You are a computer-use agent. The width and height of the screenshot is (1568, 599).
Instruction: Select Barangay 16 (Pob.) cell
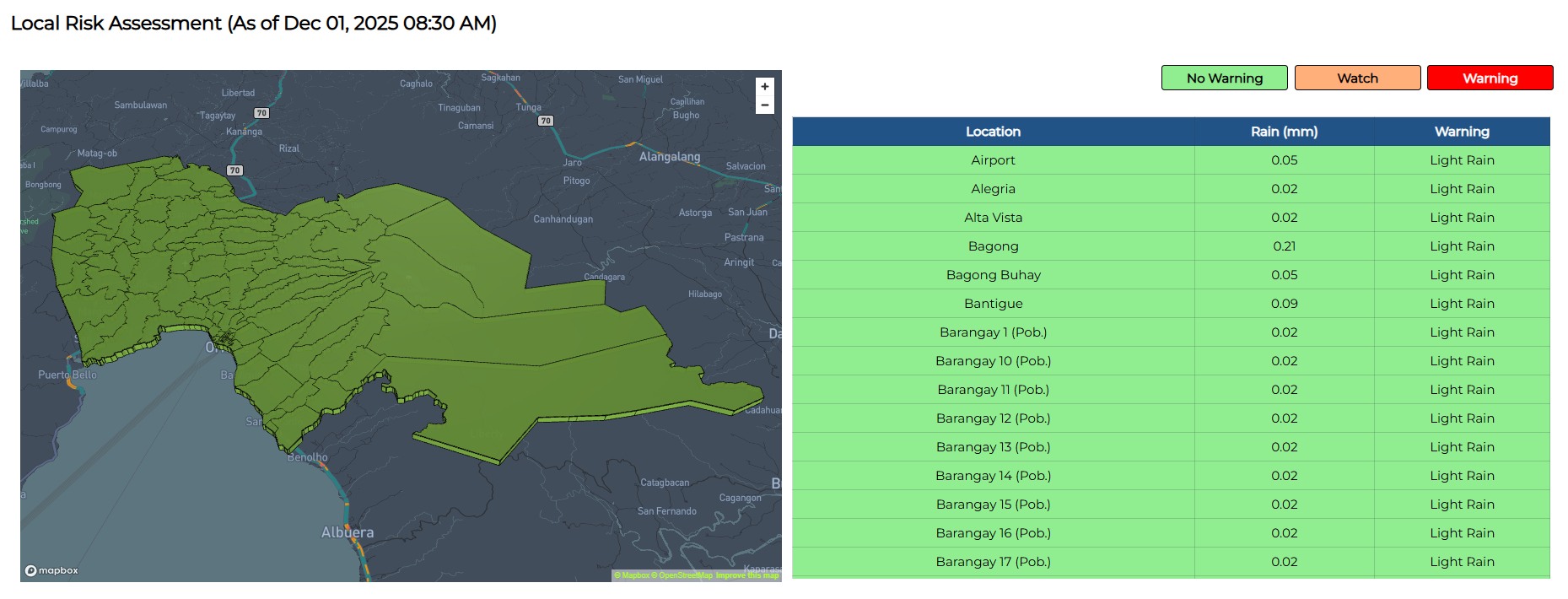(x=993, y=533)
